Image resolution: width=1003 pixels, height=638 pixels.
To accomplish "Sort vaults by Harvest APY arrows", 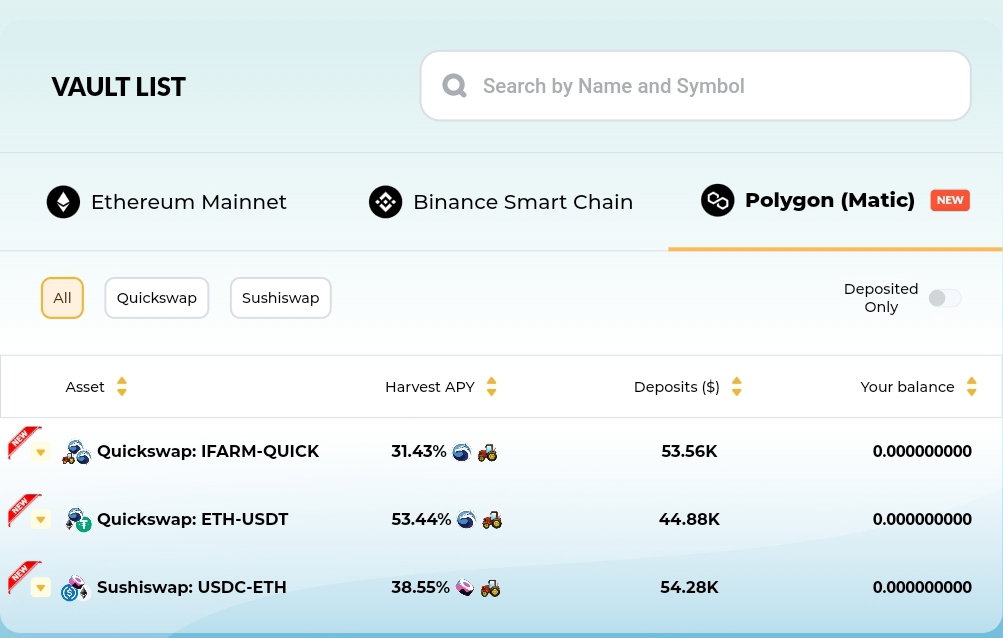I will point(491,387).
